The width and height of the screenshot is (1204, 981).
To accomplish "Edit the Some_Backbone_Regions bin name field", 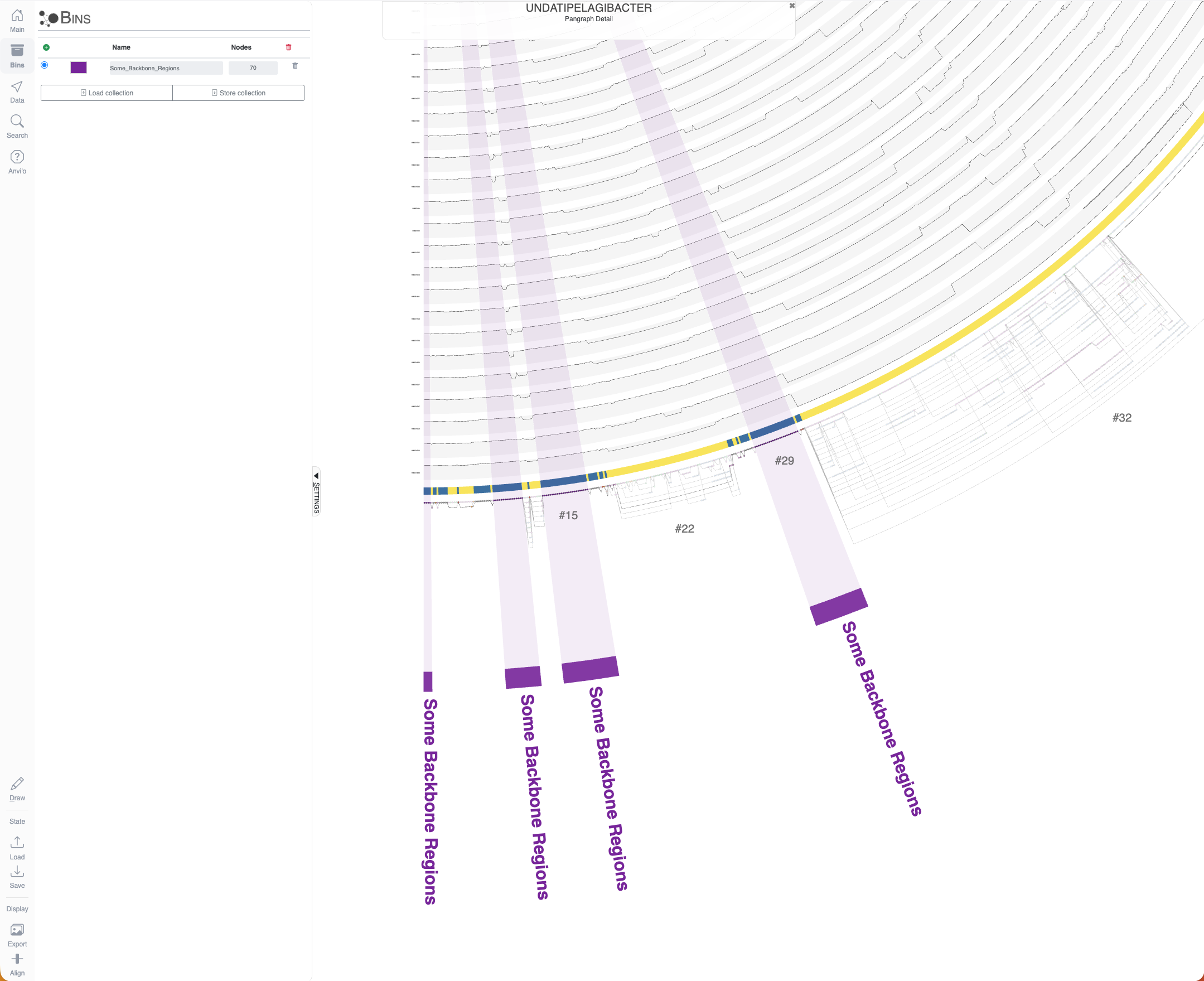I will pos(166,69).
